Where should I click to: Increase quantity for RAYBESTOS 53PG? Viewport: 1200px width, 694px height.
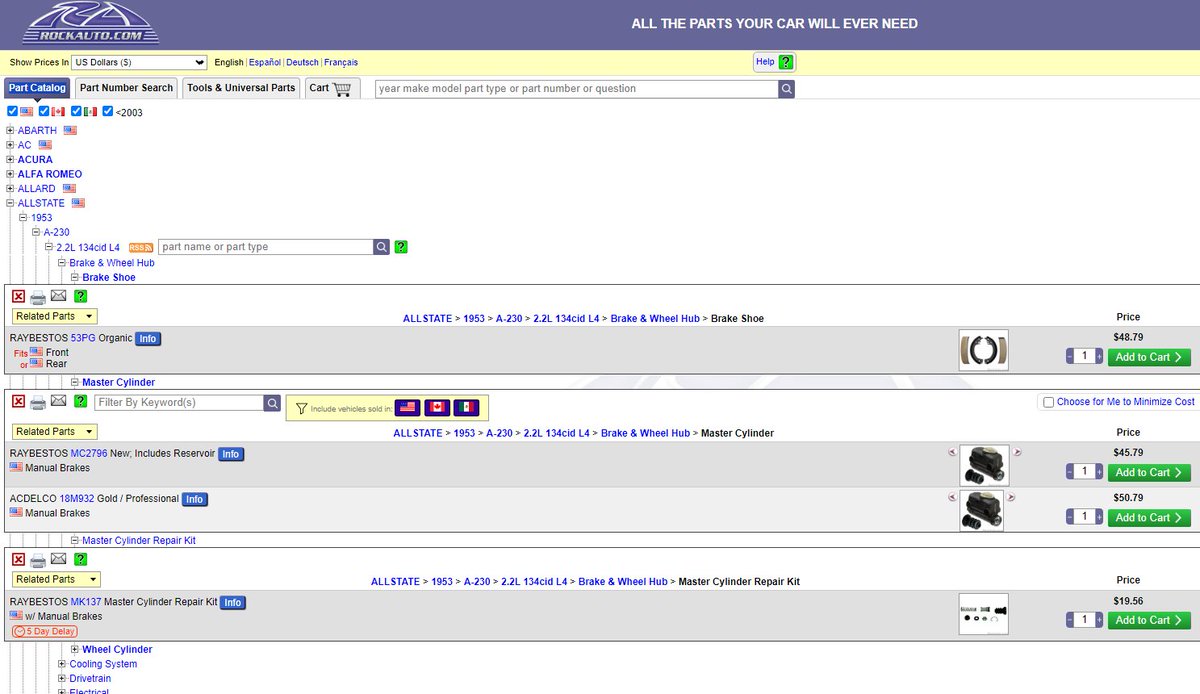(x=1099, y=356)
